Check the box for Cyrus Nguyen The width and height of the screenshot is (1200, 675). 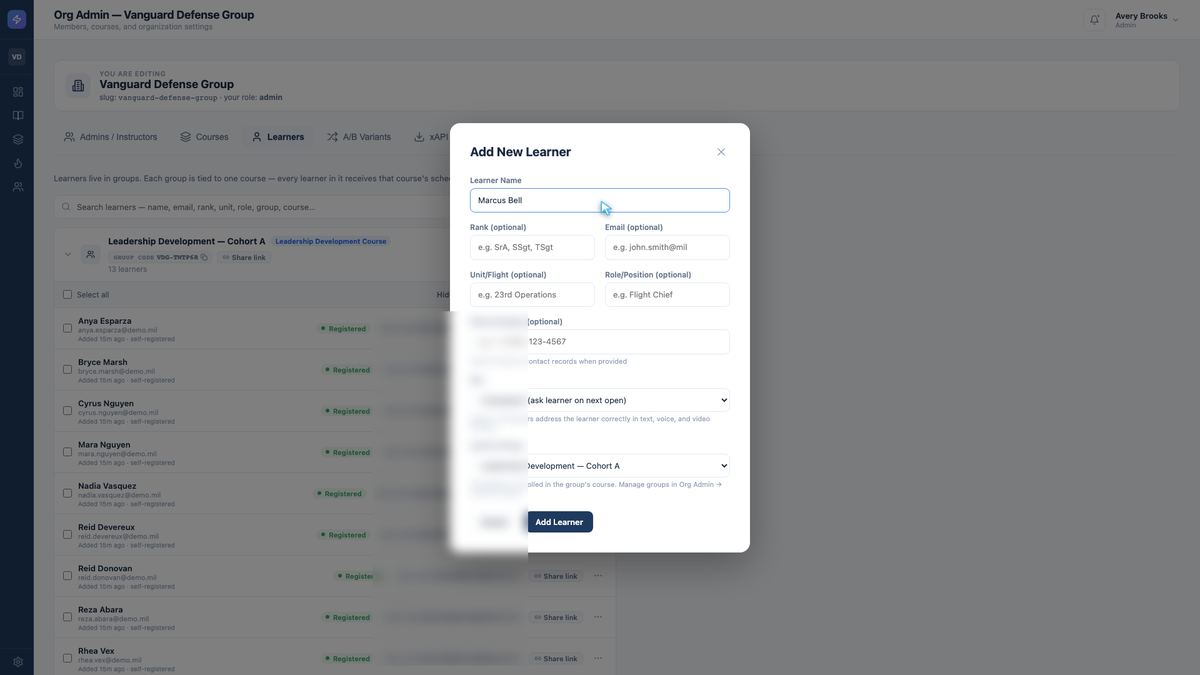pyautogui.click(x=67, y=411)
